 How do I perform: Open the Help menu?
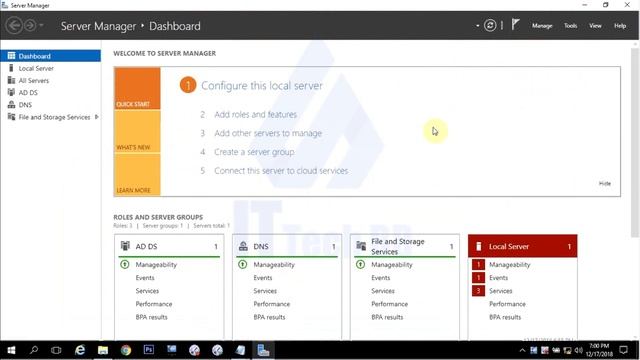pyautogui.click(x=620, y=26)
